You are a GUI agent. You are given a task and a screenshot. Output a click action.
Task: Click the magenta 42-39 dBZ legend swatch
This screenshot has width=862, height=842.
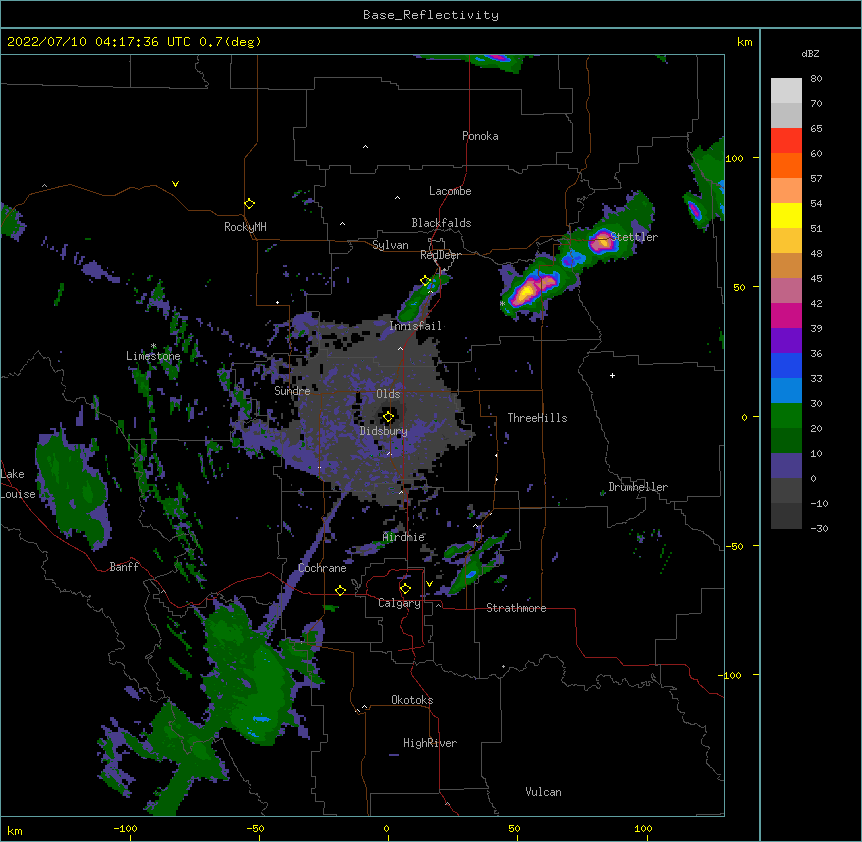pyautogui.click(x=786, y=315)
